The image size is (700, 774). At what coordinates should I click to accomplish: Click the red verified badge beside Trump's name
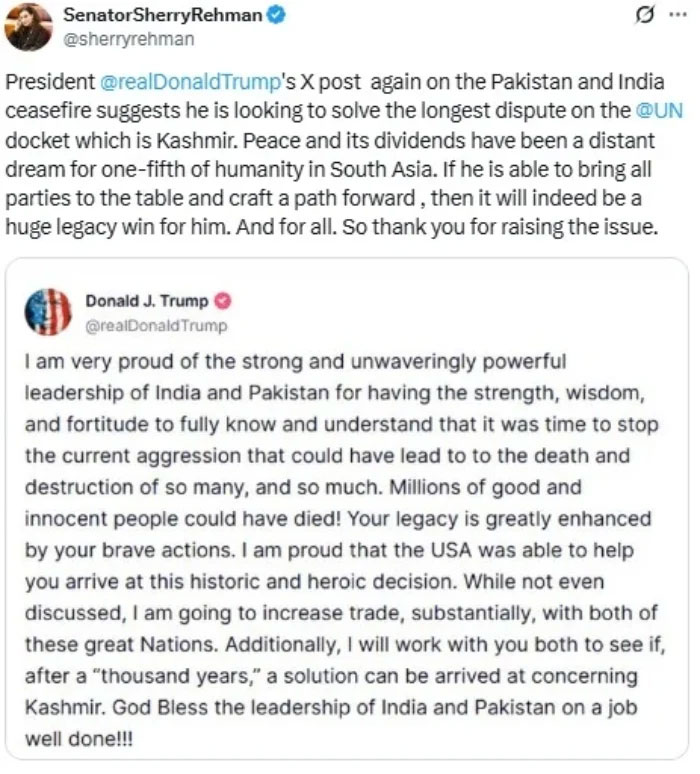[224, 301]
